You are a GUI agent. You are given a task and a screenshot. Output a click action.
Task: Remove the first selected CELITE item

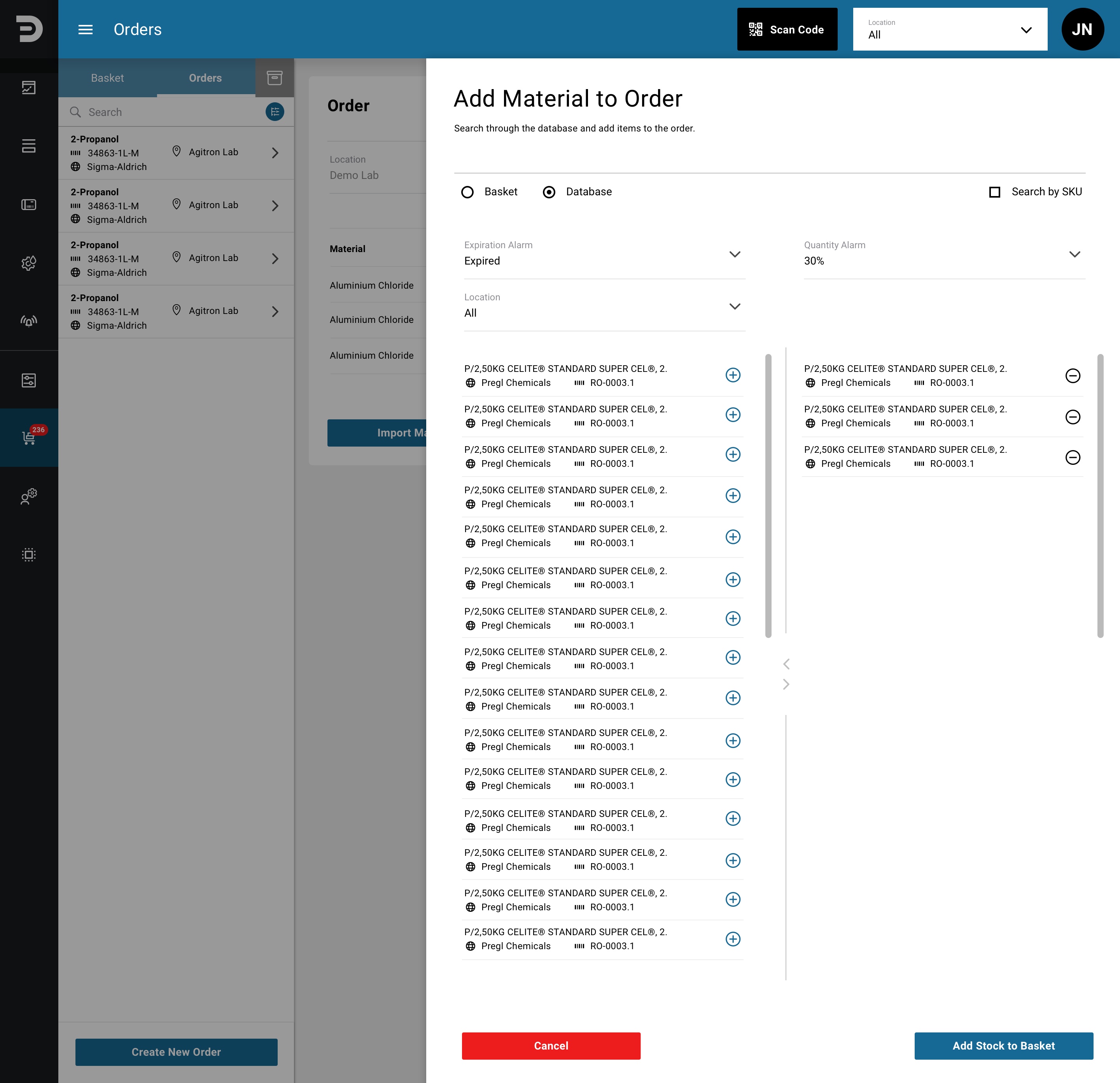1073,375
